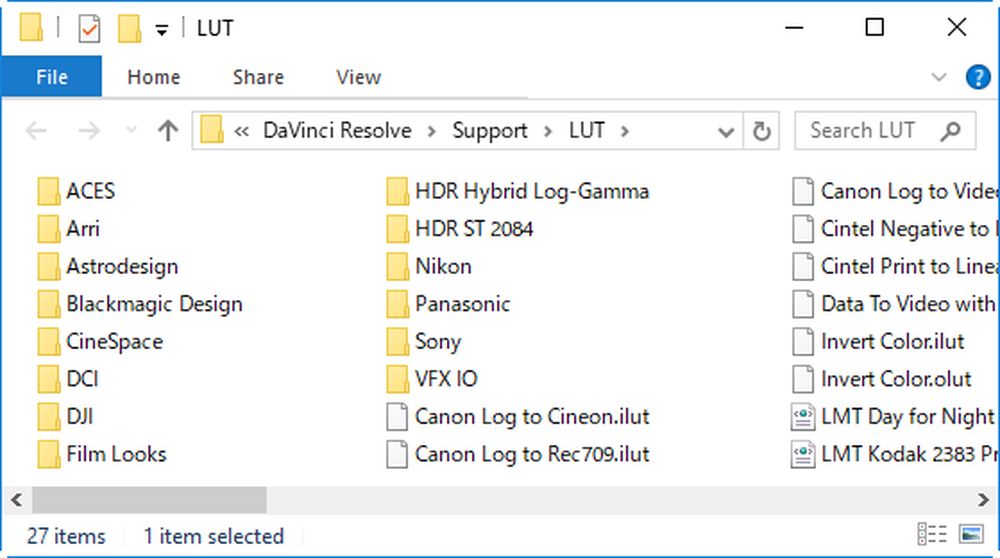Viewport: 1000px width, 558px height.
Task: Expand chevron after DaVinci Resolve breadcrumb
Action: coord(432,131)
